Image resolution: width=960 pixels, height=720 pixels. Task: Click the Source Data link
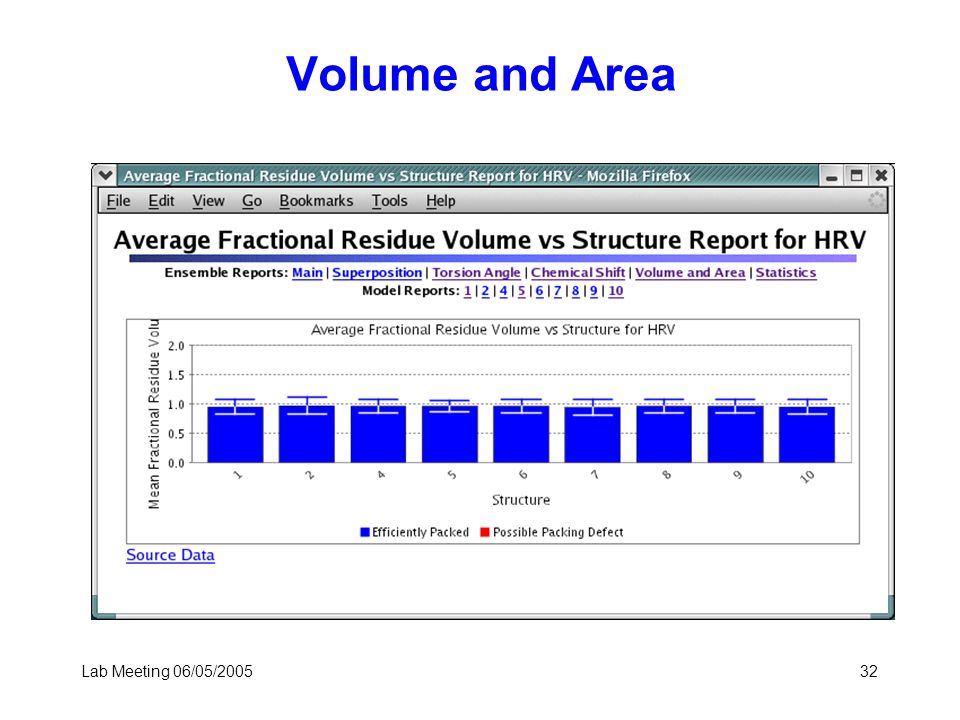click(x=170, y=555)
